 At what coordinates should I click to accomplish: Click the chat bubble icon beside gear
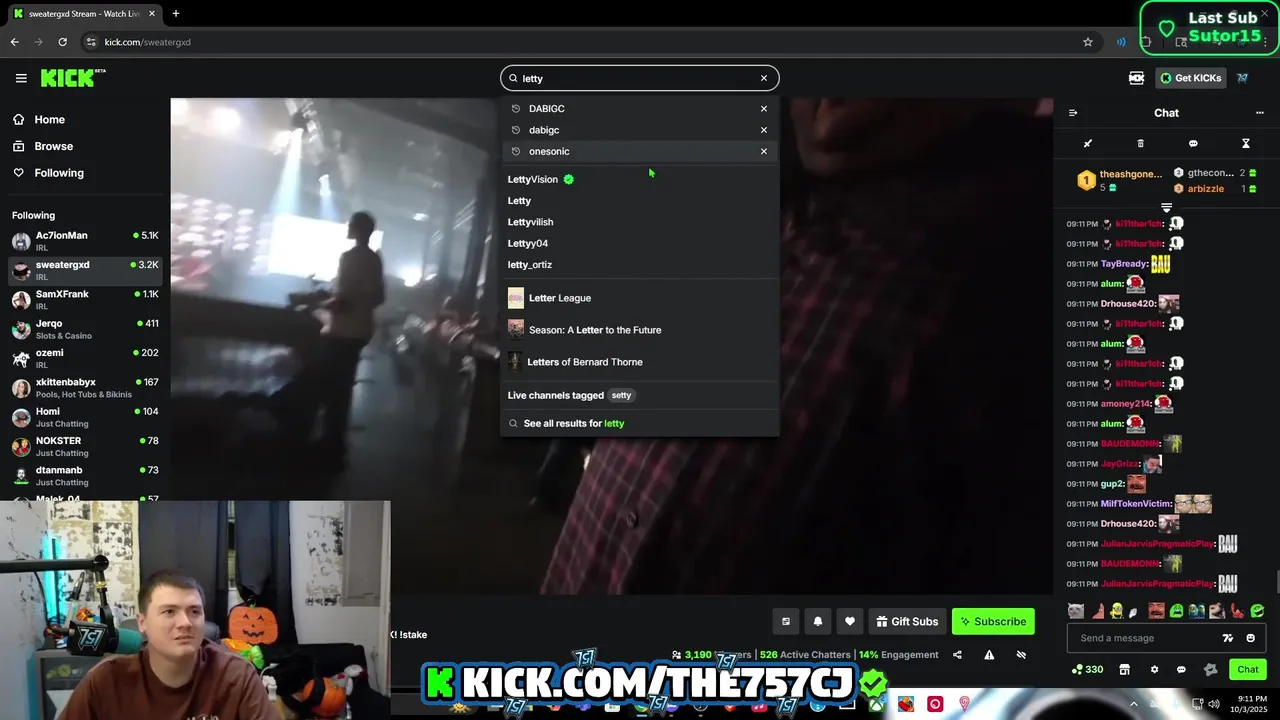(1181, 670)
